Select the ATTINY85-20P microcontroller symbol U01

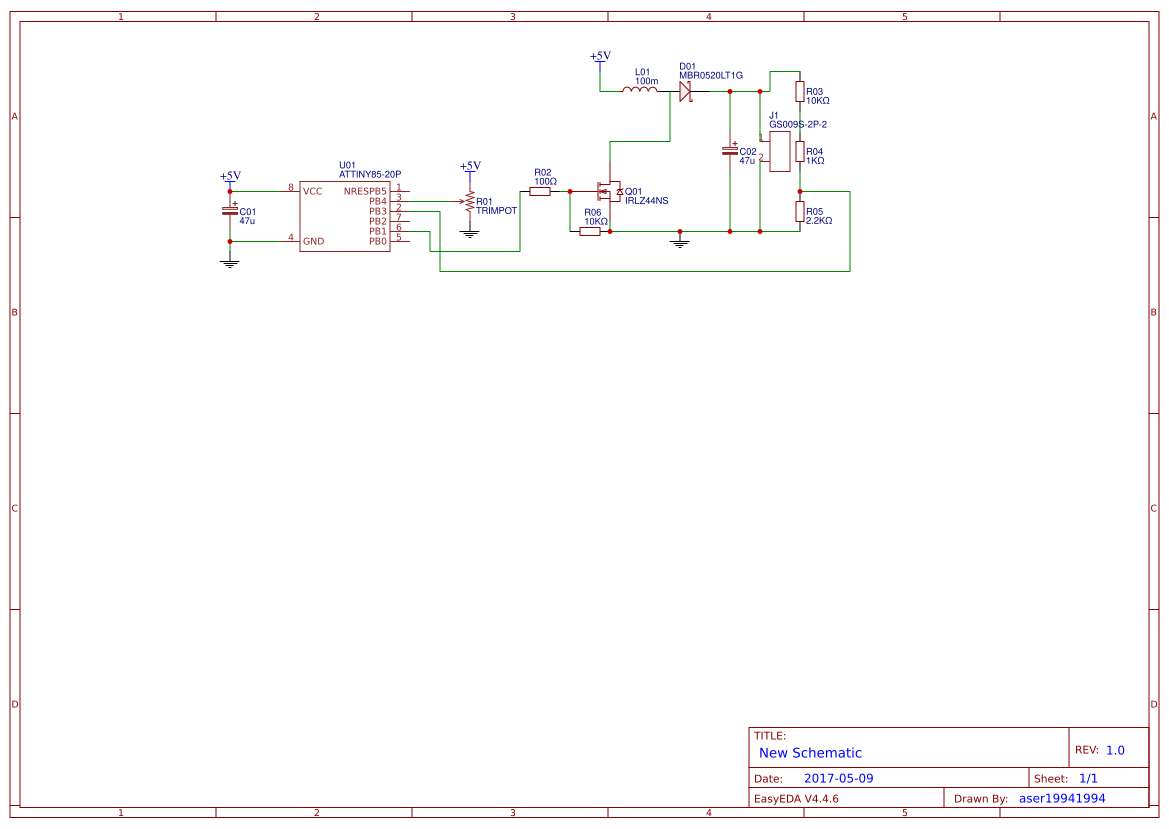[345, 215]
